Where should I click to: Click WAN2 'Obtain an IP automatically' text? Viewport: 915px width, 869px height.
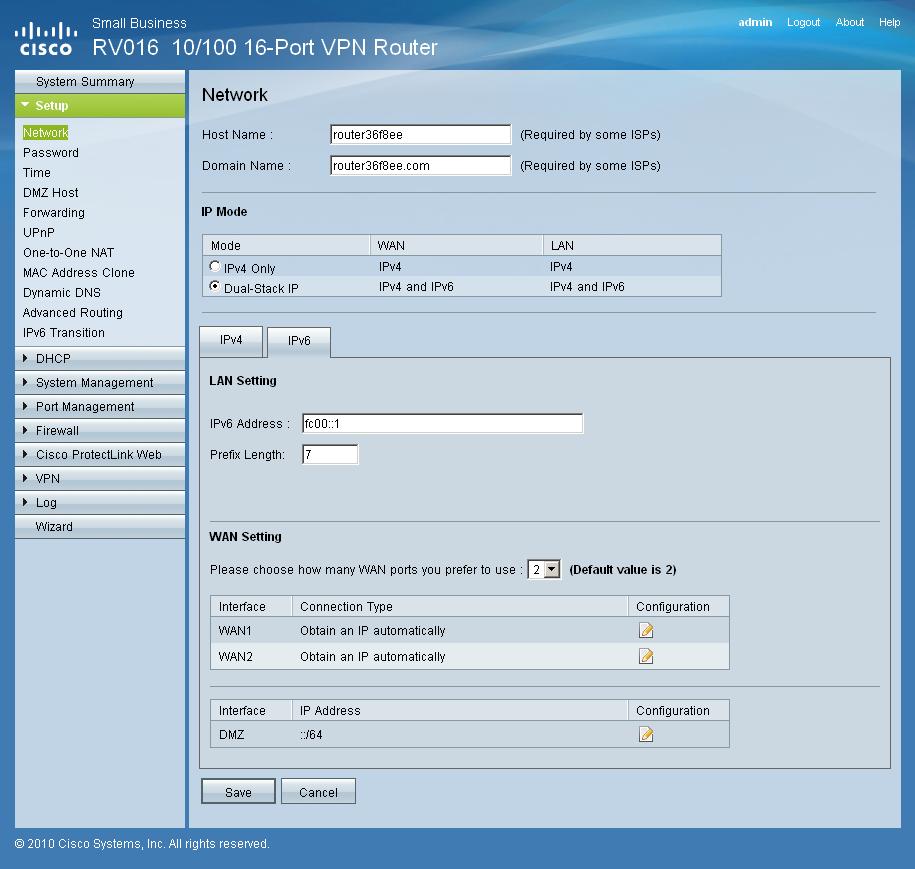click(x=372, y=656)
